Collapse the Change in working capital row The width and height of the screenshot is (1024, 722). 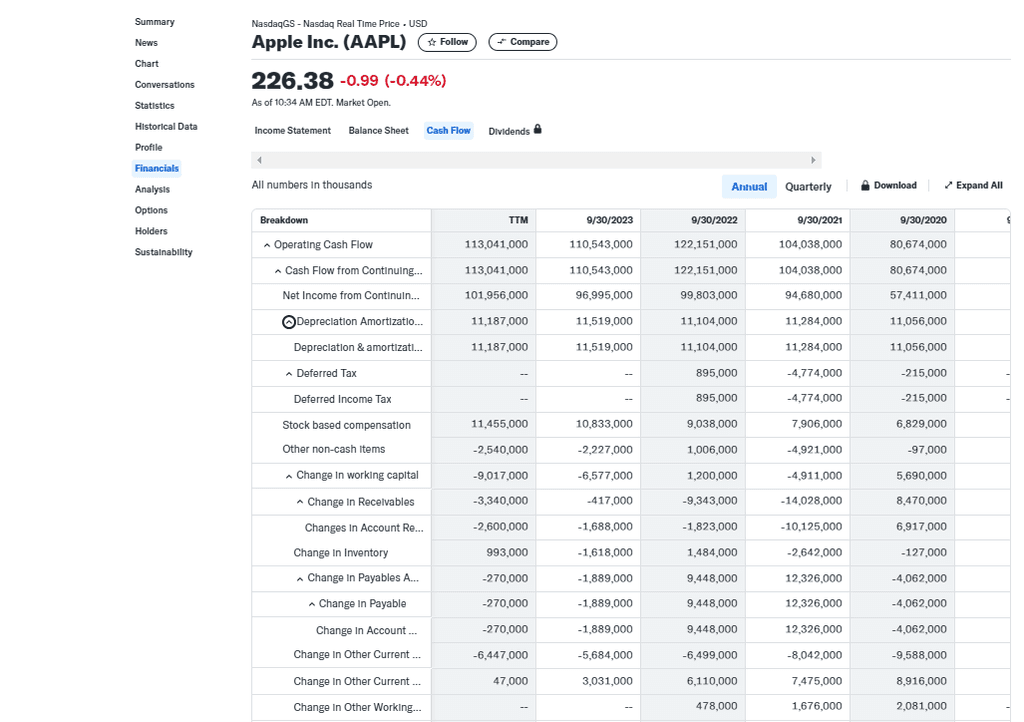point(289,476)
